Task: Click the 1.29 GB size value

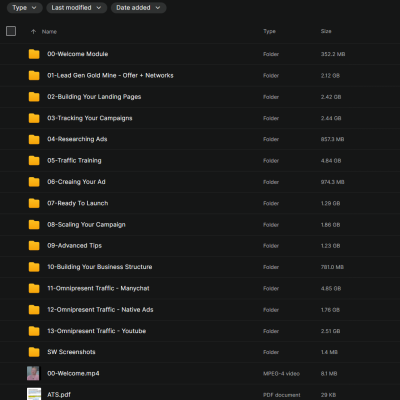Action: coord(330,203)
